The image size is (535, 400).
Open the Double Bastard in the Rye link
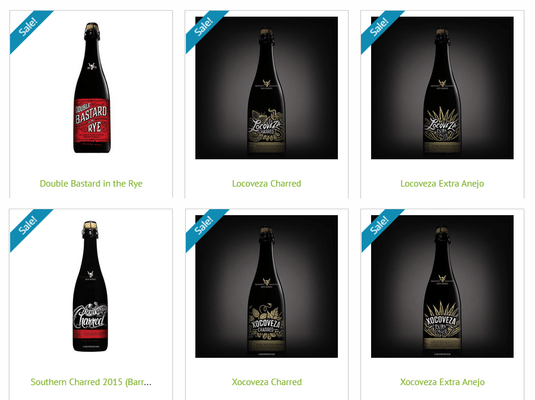[x=91, y=184]
